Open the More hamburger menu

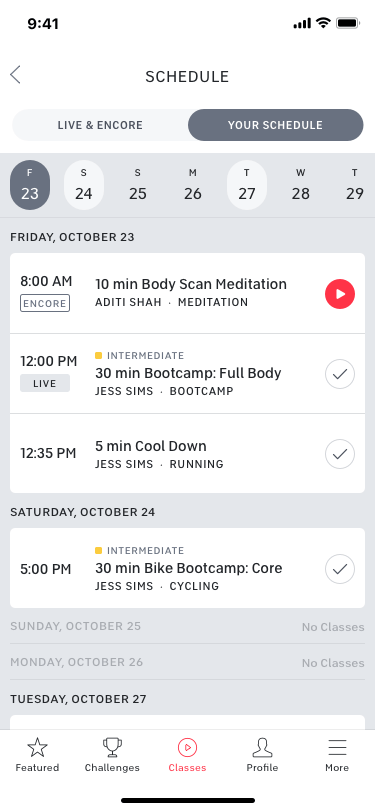coord(337,755)
